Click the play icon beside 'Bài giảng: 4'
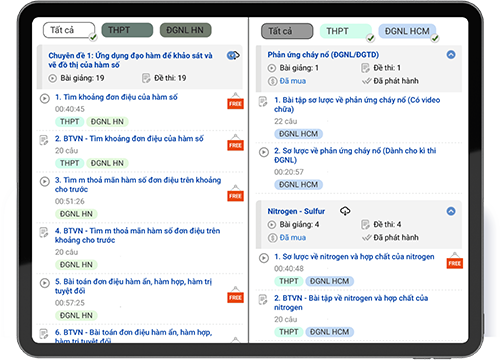The image size is (501, 360). click(x=272, y=225)
